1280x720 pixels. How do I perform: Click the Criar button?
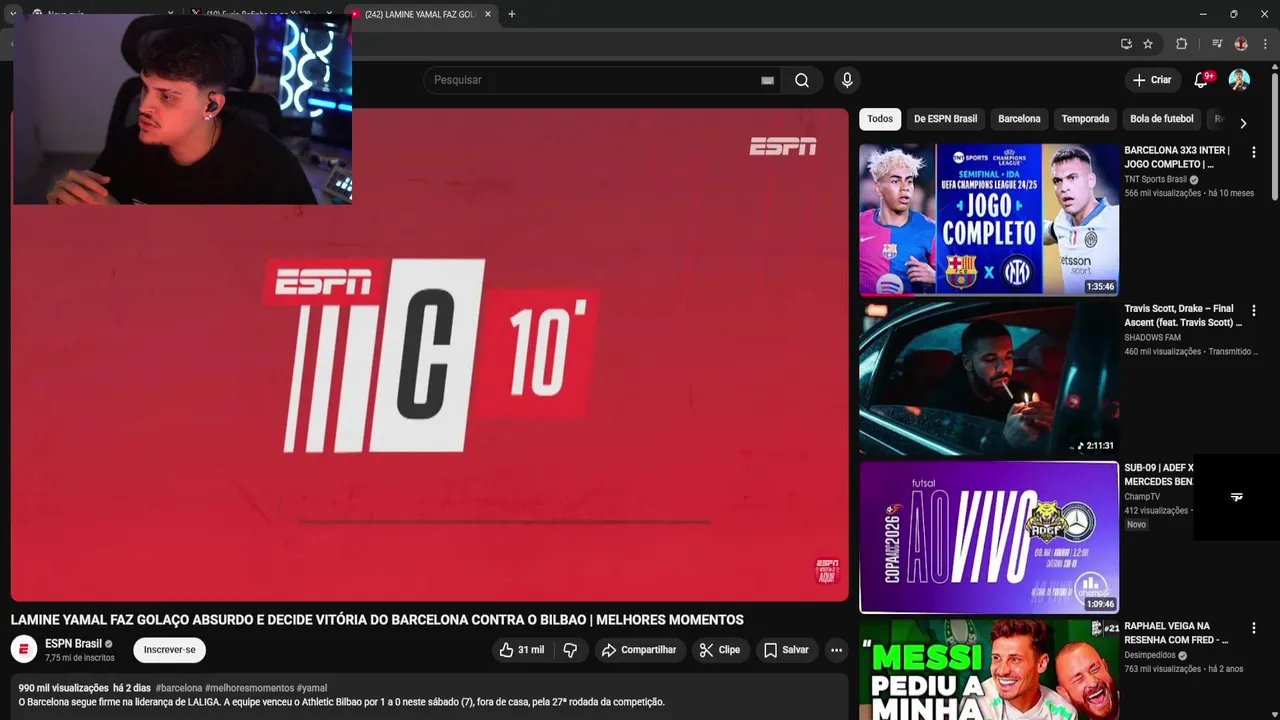tap(1151, 80)
